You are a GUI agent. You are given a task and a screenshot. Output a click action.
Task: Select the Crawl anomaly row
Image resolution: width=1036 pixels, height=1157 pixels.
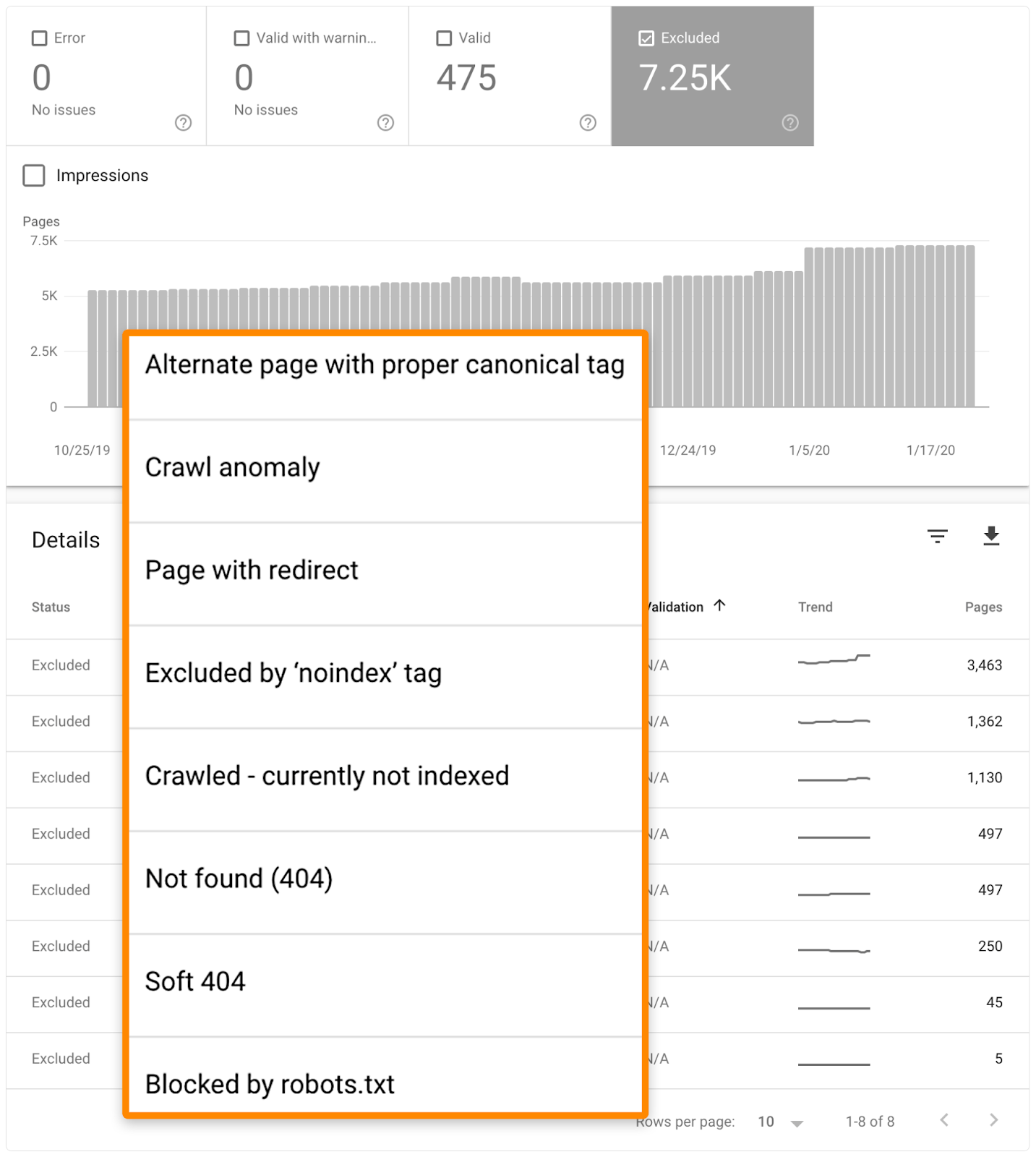[233, 467]
